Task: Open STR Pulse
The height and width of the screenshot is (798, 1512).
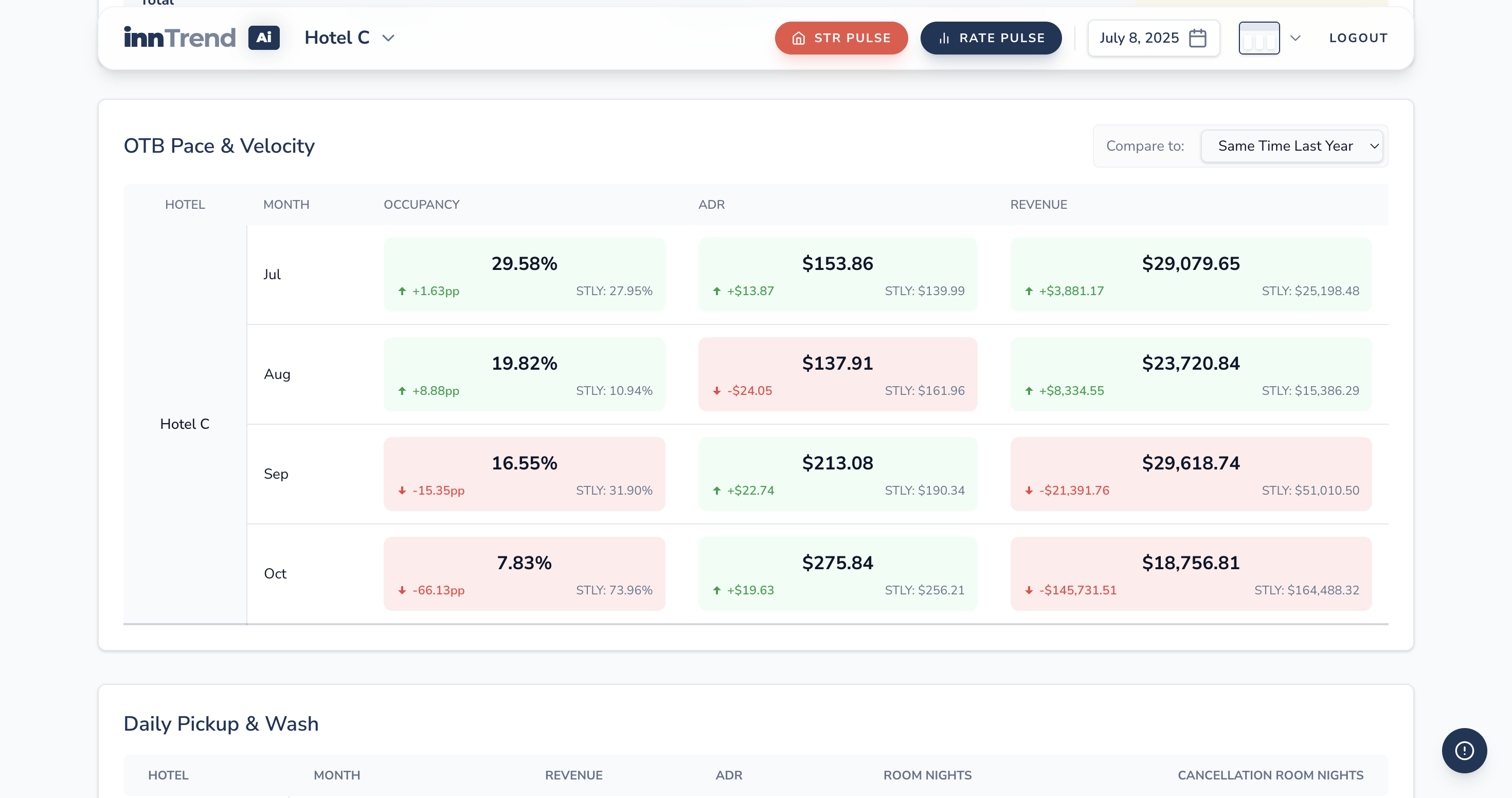Action: coord(841,38)
